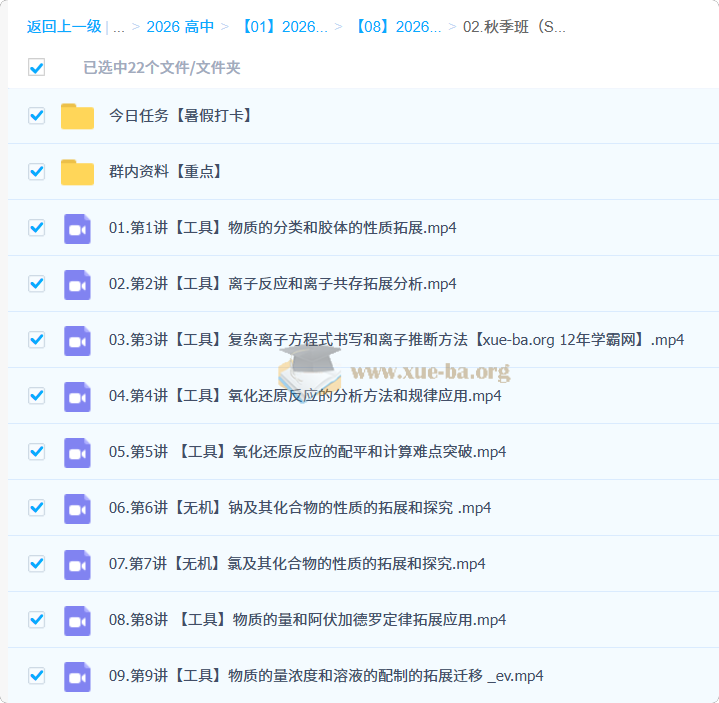Click the video icon of 07.第7讲 file

point(77,564)
